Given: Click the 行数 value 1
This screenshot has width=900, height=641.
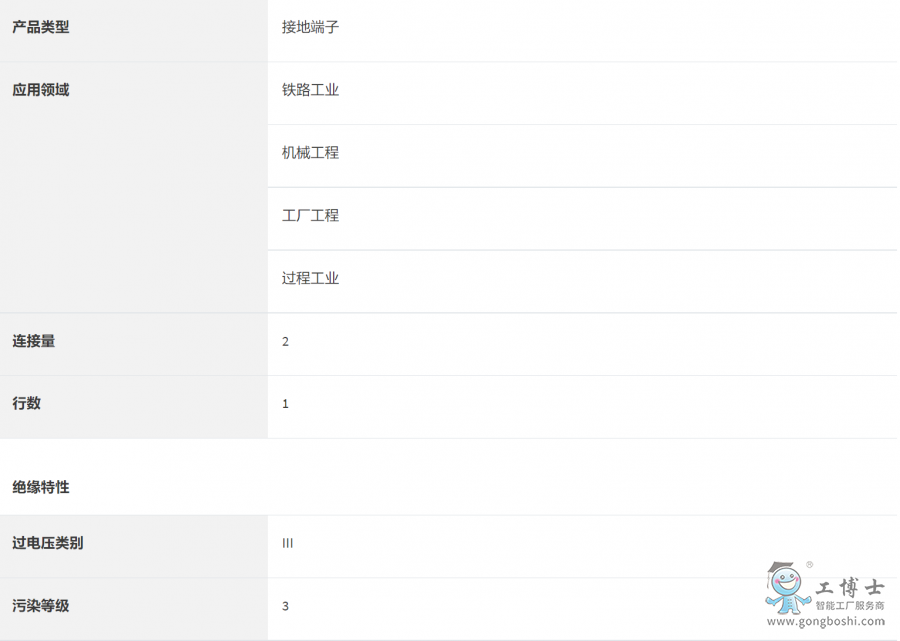Looking at the screenshot, I should [285, 404].
